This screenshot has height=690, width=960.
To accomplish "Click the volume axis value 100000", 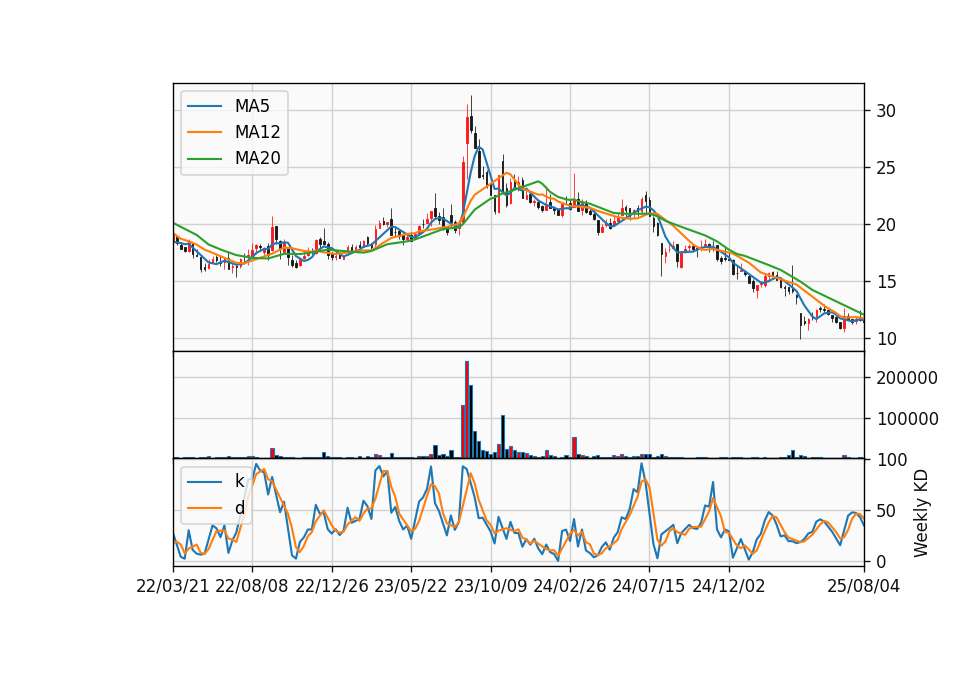I will tap(907, 419).
